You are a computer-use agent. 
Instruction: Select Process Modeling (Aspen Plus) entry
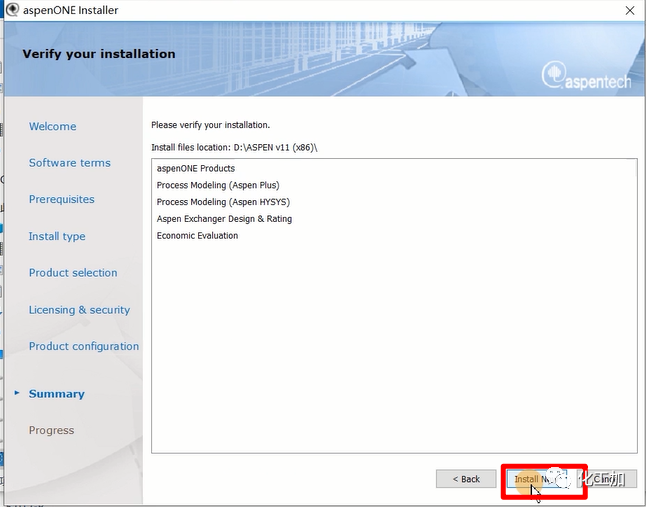(x=217, y=185)
